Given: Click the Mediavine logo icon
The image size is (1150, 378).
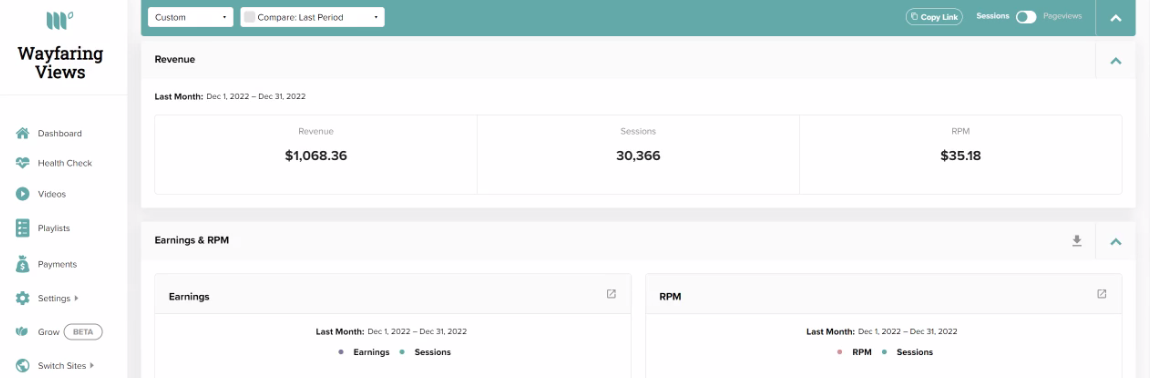Looking at the screenshot, I should coord(59,20).
